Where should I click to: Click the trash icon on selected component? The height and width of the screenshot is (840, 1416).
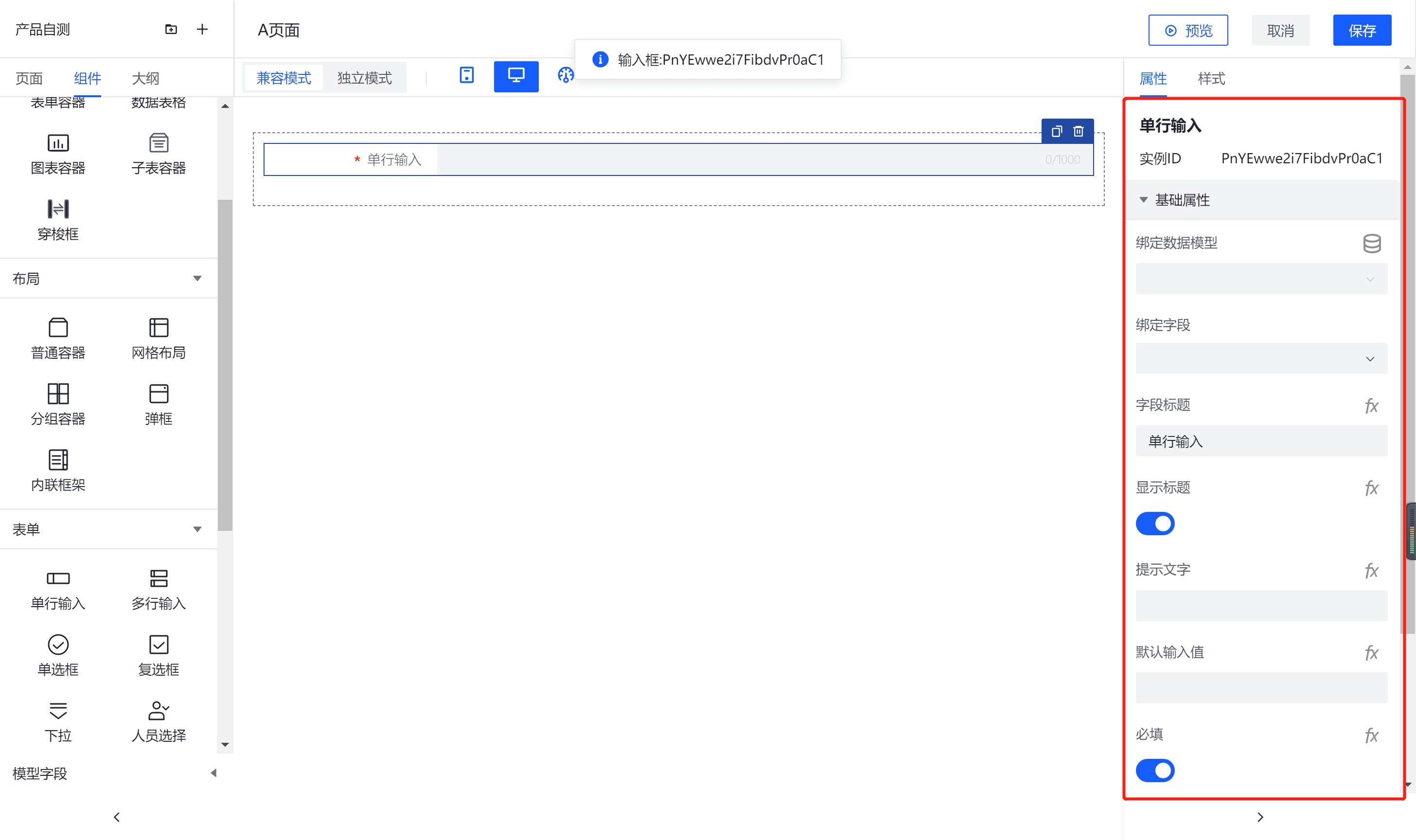point(1078,131)
